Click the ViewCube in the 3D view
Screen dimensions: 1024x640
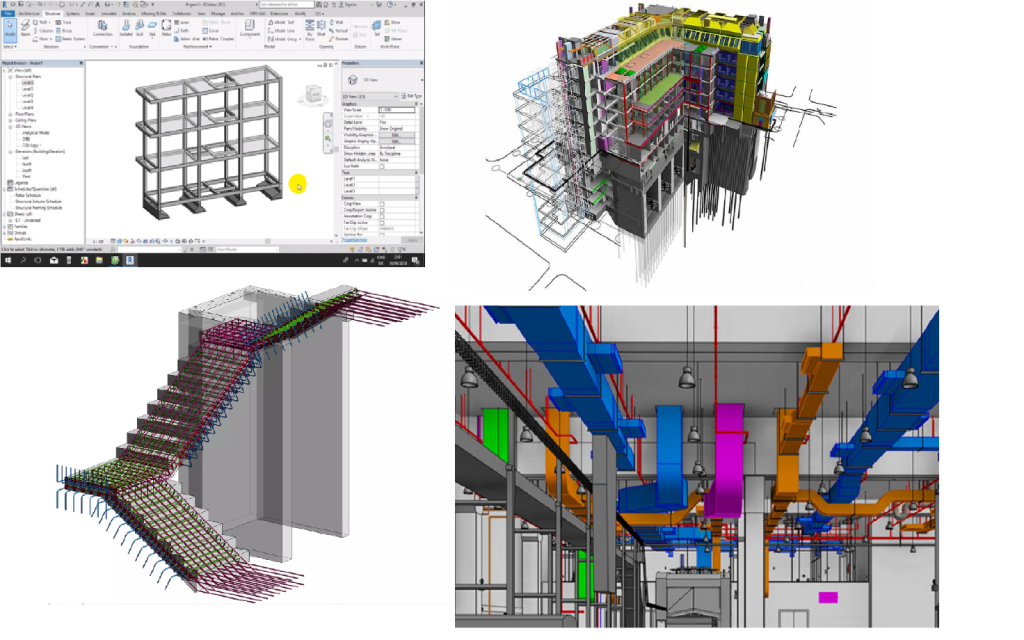pos(314,94)
